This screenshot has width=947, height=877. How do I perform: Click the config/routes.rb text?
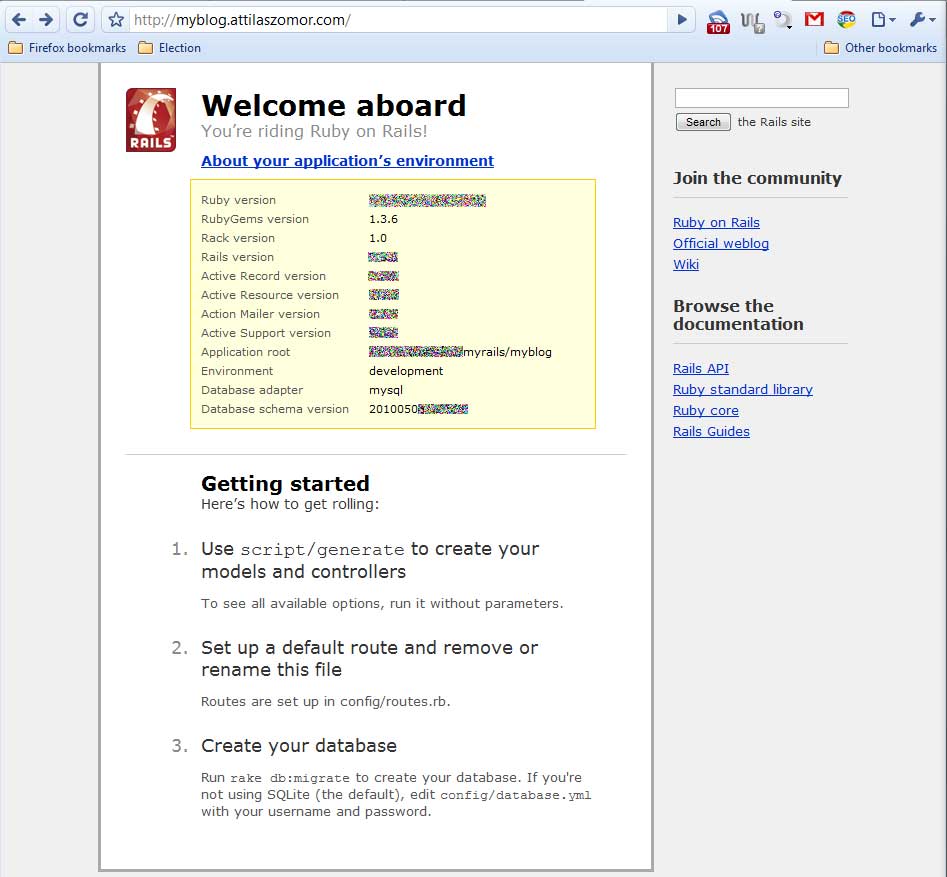coord(394,701)
